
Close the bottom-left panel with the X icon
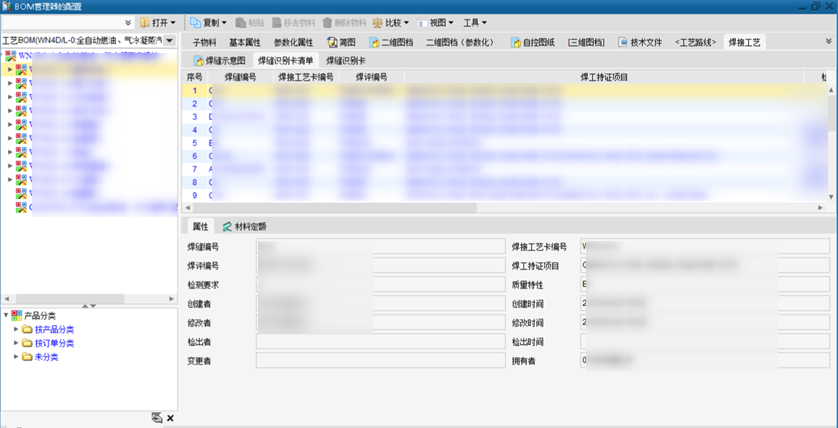[x=170, y=418]
